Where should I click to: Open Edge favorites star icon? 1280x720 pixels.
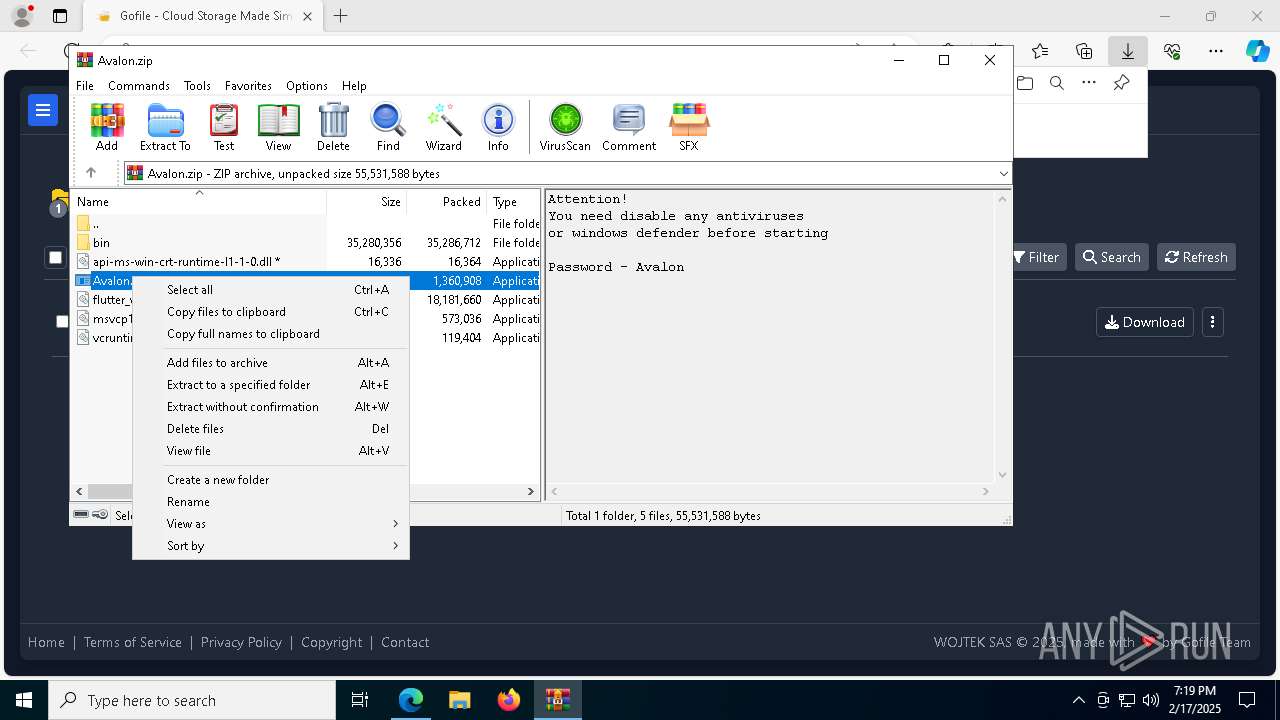pos(1040,51)
